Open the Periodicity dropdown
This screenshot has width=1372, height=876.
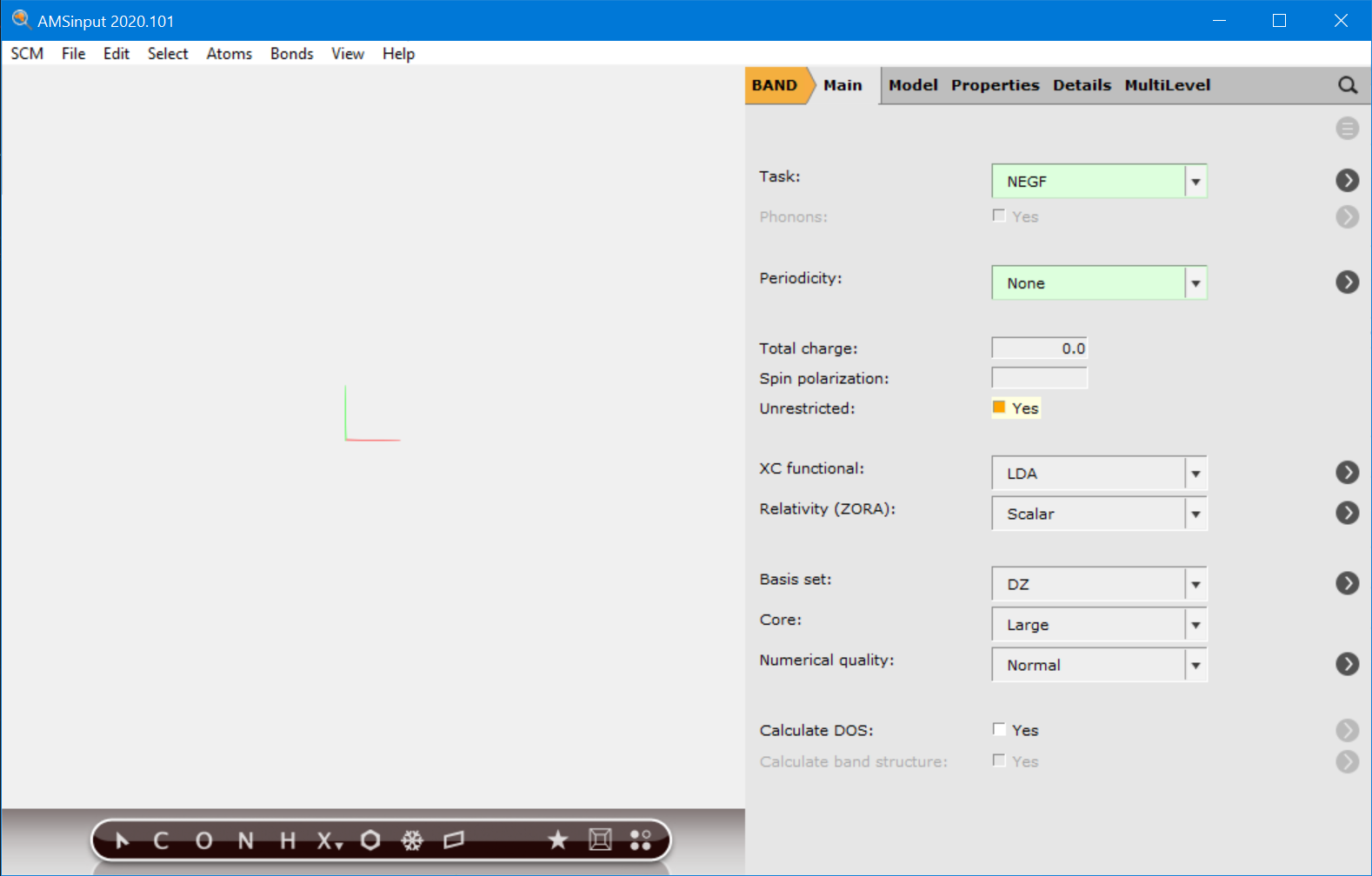1099,282
